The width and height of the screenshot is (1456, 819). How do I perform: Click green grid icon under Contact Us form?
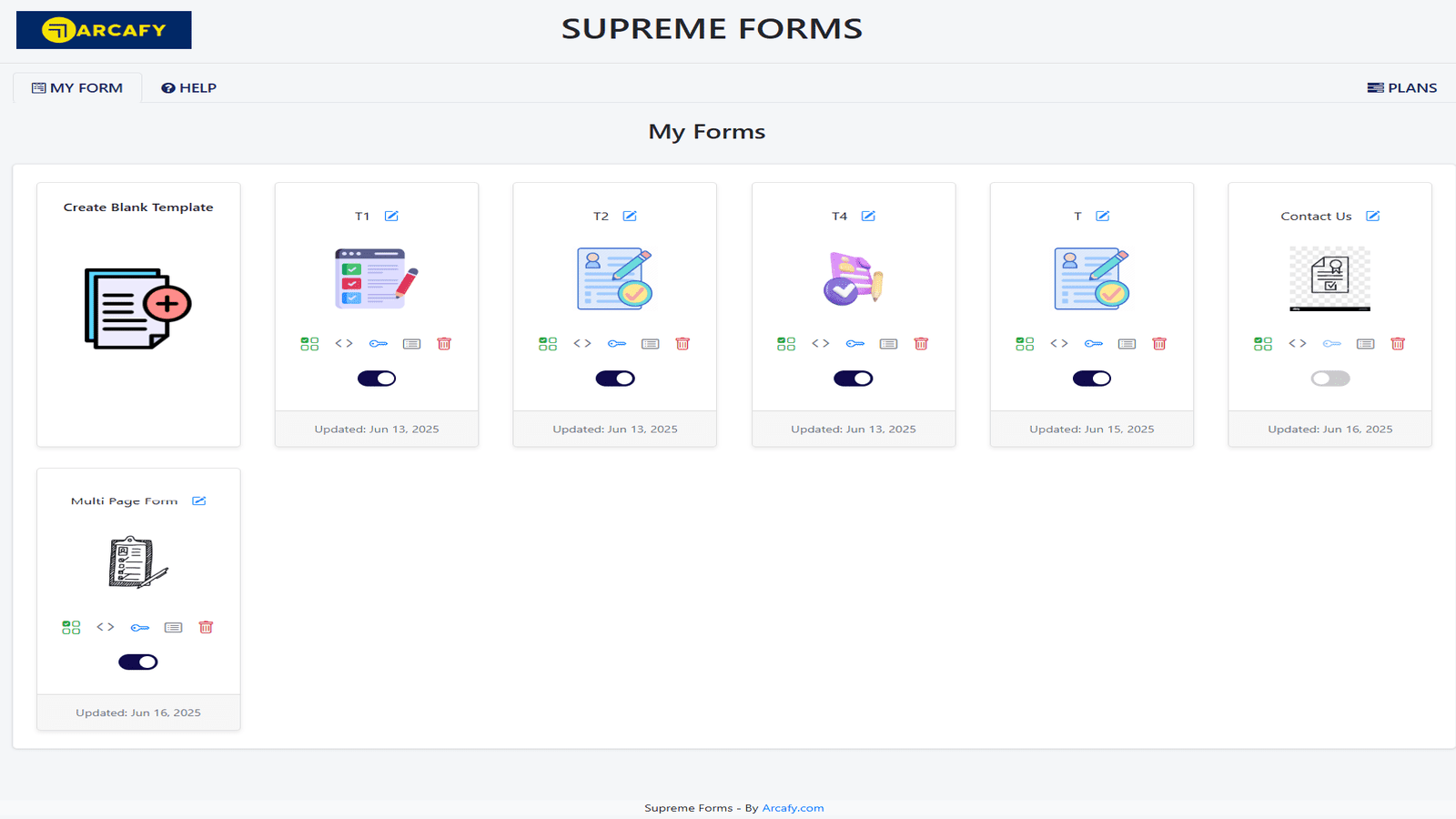(1263, 343)
